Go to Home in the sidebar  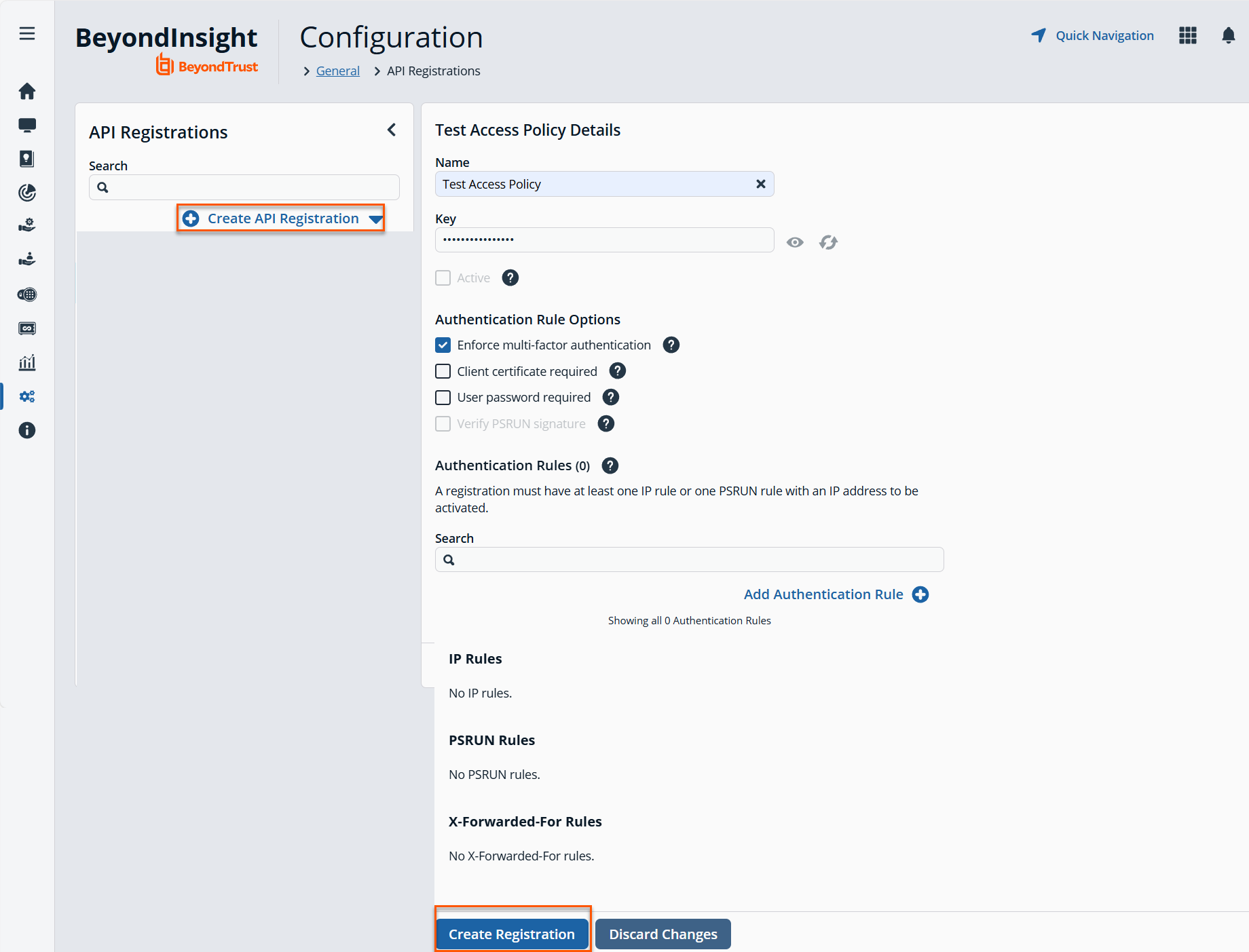pyautogui.click(x=27, y=91)
